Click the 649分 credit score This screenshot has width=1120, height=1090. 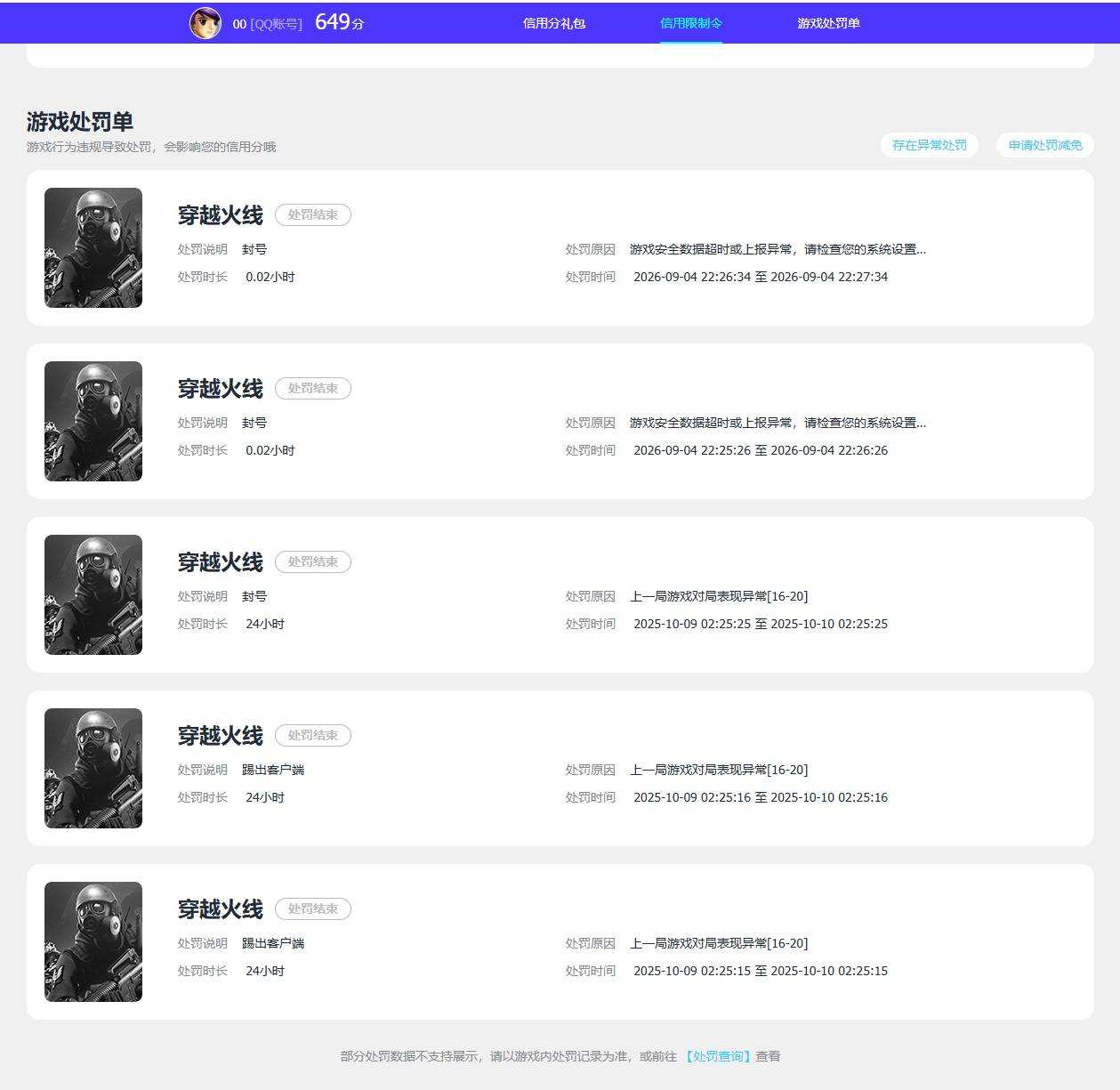[x=340, y=22]
